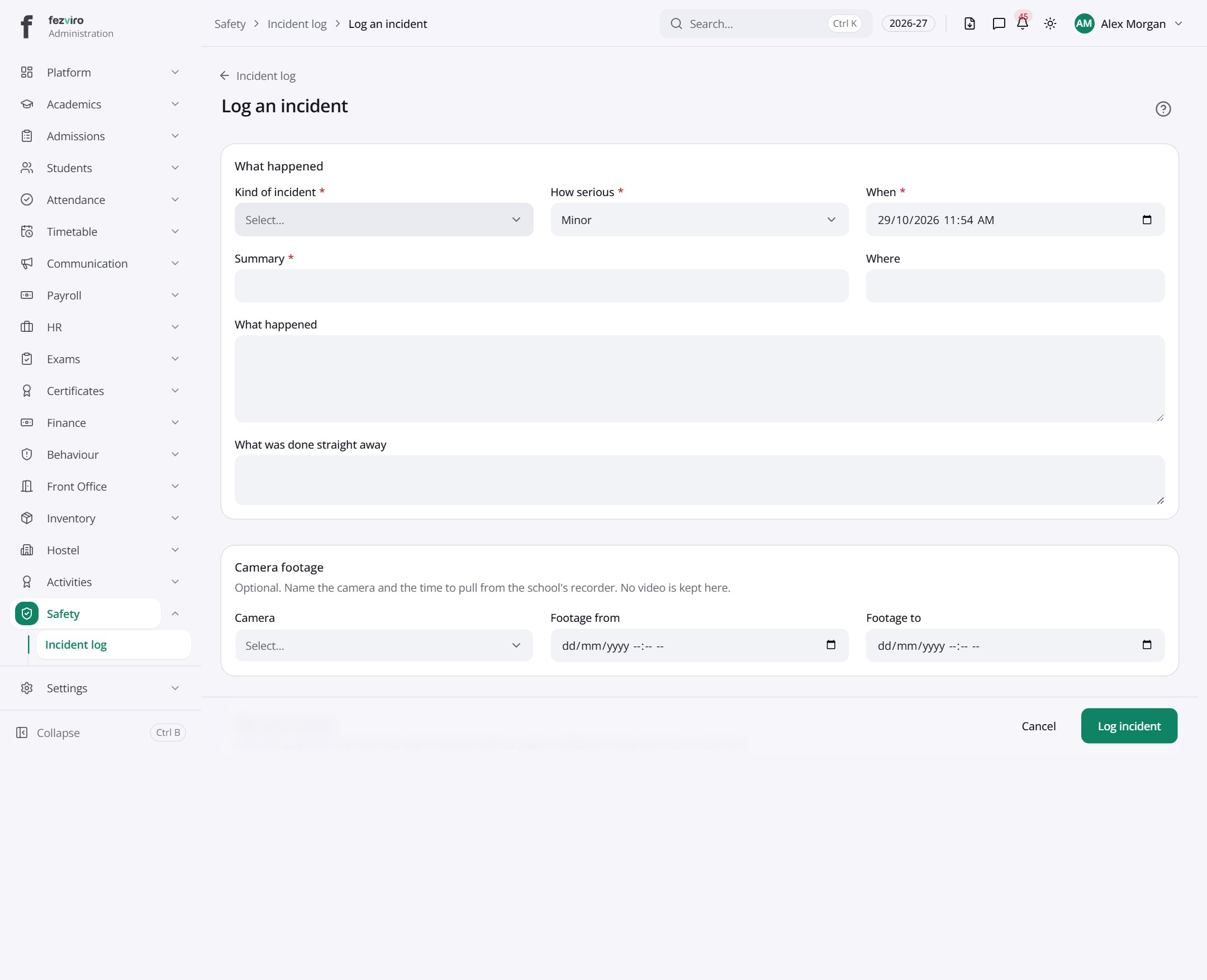Open the 2026-27 academic year selector
This screenshot has width=1207, height=980.
pyautogui.click(x=908, y=23)
